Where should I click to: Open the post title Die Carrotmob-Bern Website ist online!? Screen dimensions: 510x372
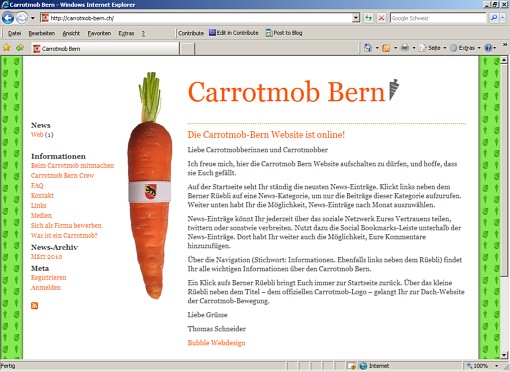(266, 135)
